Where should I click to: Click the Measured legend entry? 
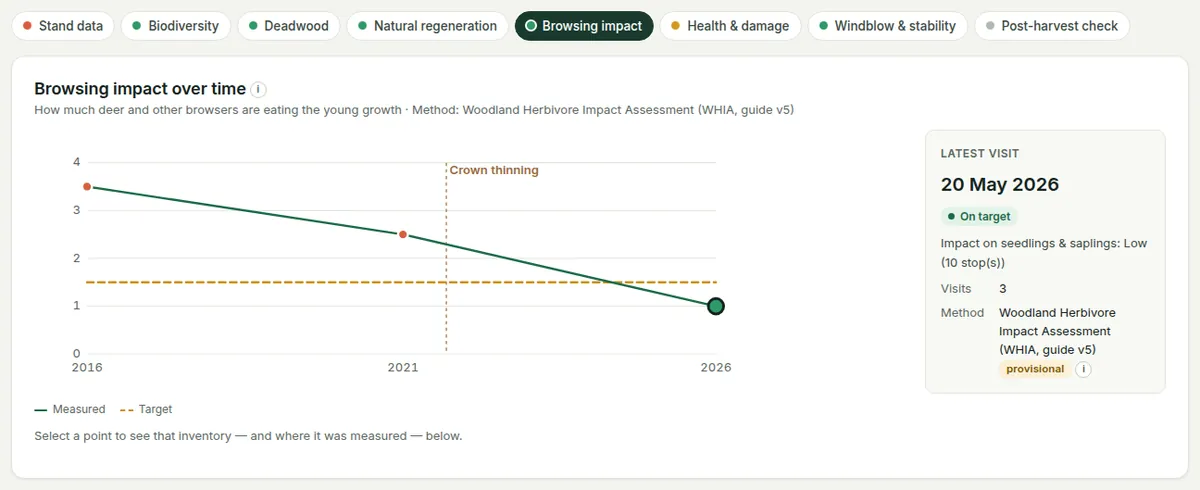tap(70, 409)
